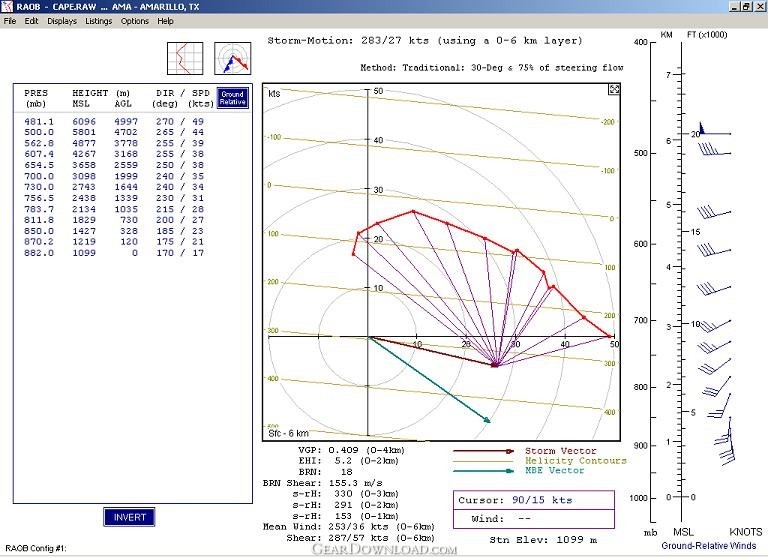Select the 481.1 mb data row
Screen dimensions: 768x557
tap(114, 121)
